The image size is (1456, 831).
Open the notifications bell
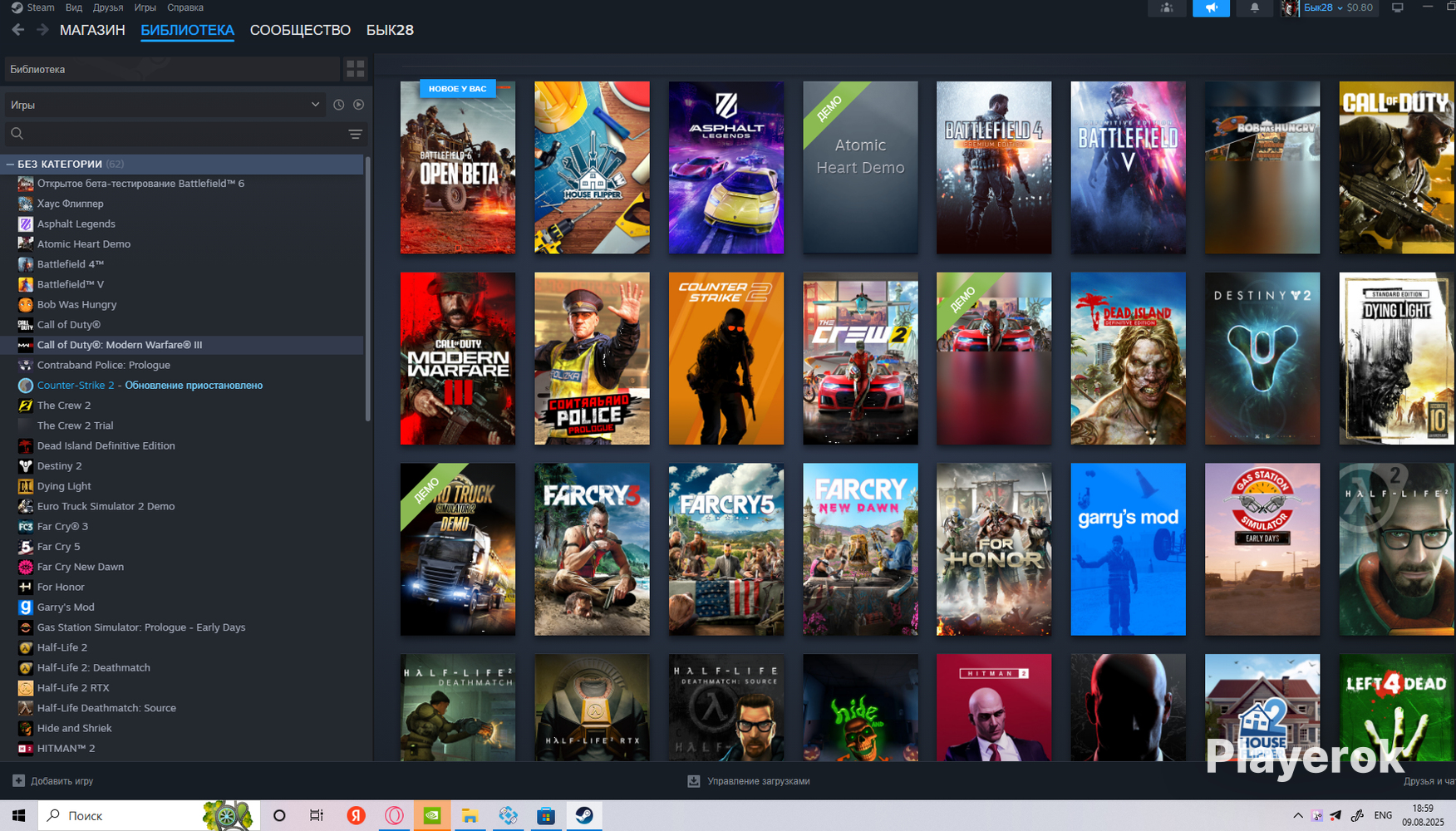click(x=1255, y=8)
